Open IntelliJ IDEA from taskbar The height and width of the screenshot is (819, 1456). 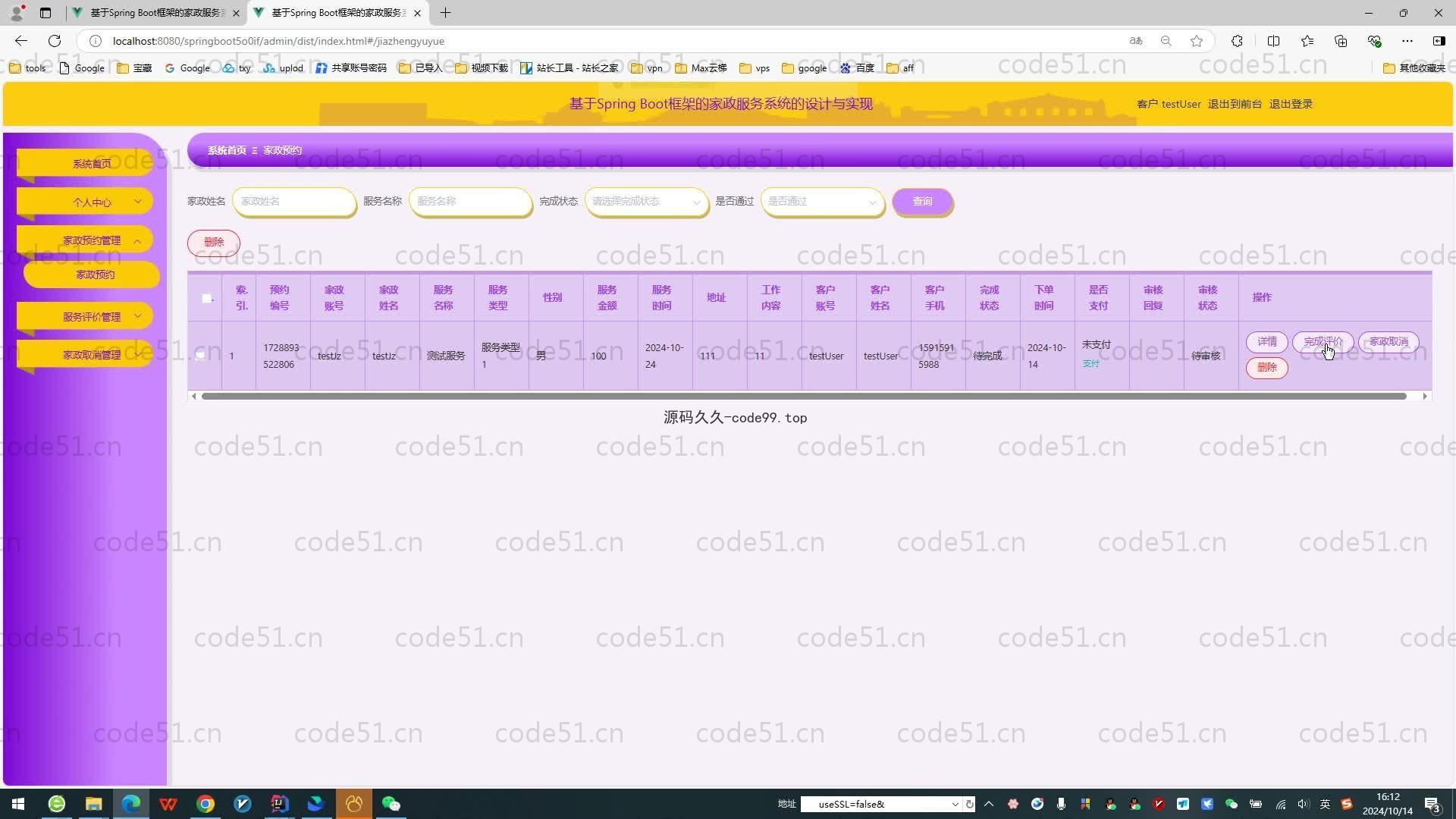click(x=279, y=804)
